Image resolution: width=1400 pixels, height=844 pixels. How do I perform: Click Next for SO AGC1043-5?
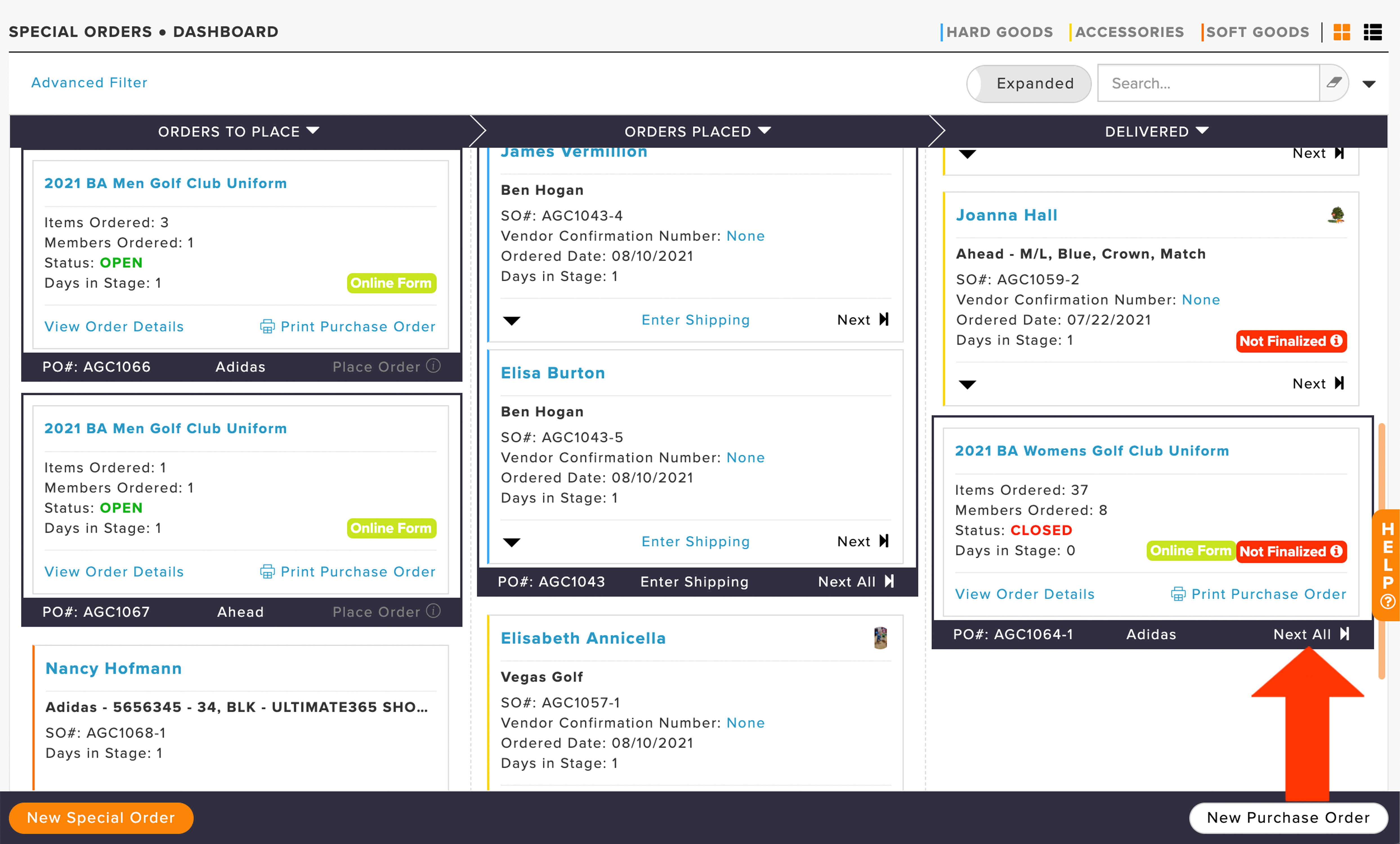[853, 541]
